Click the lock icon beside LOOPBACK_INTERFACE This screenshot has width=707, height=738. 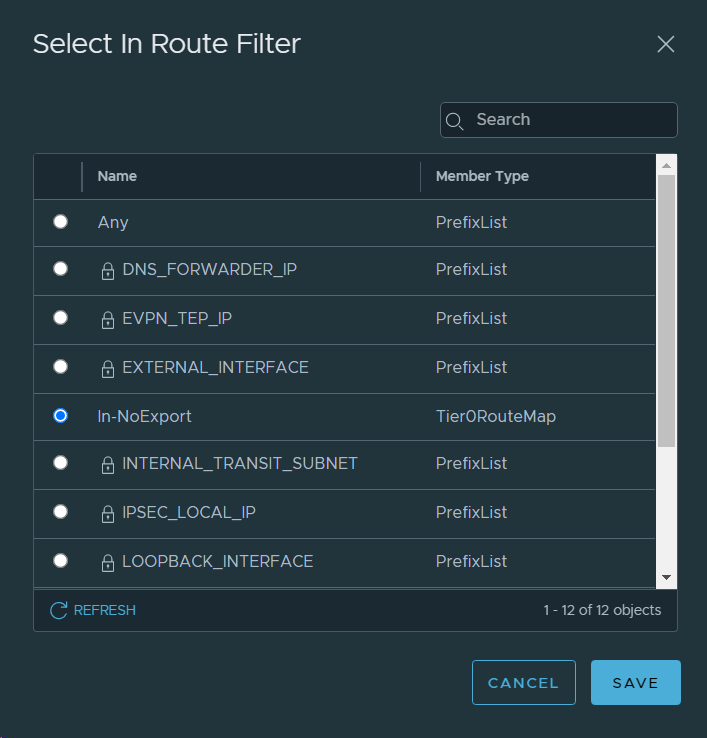tap(108, 563)
